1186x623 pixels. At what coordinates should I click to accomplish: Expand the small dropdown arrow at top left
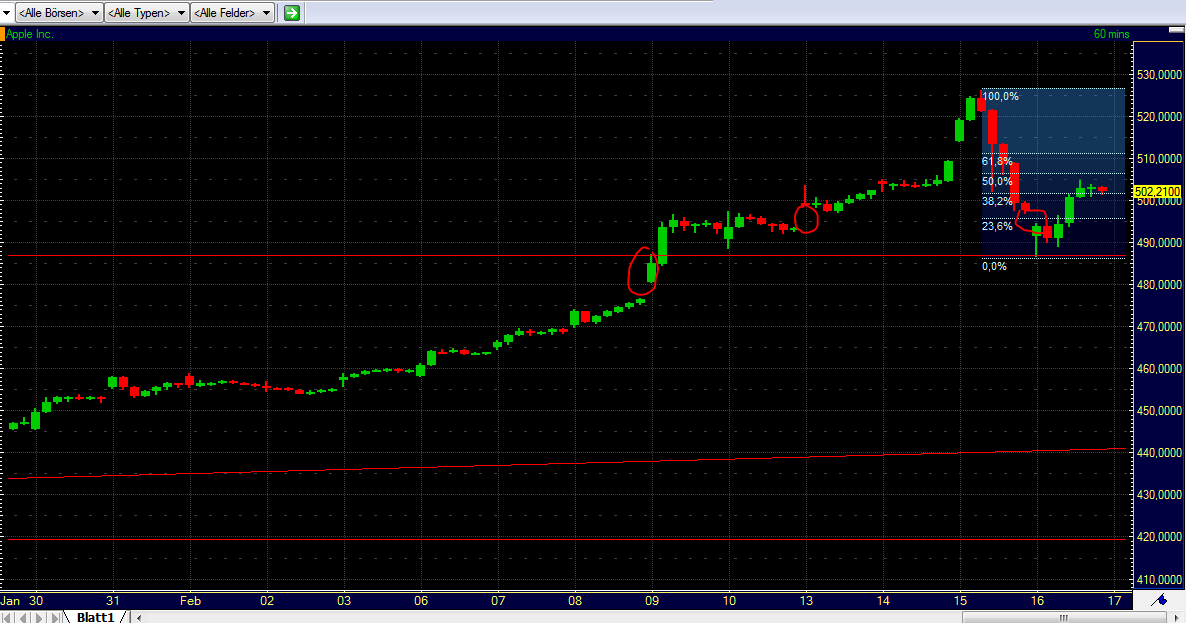(5, 12)
